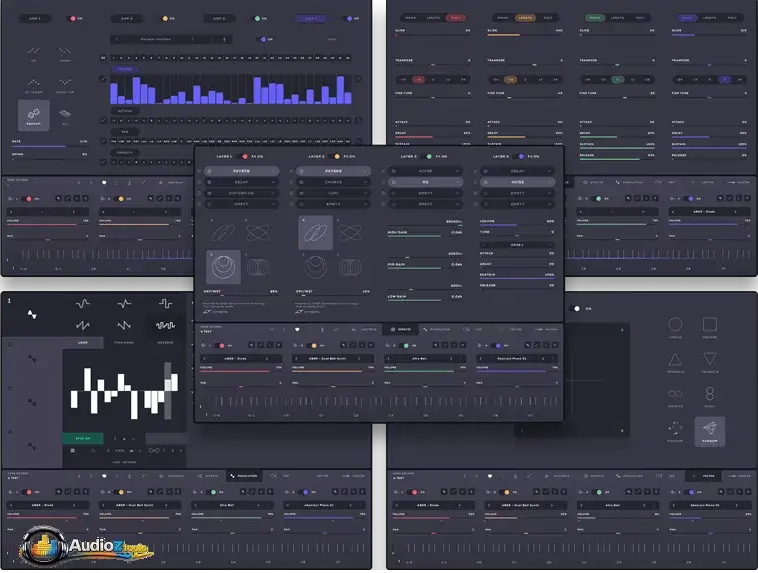
Task: Open Layer 4 Delay effect dropdown
Action: (517, 171)
